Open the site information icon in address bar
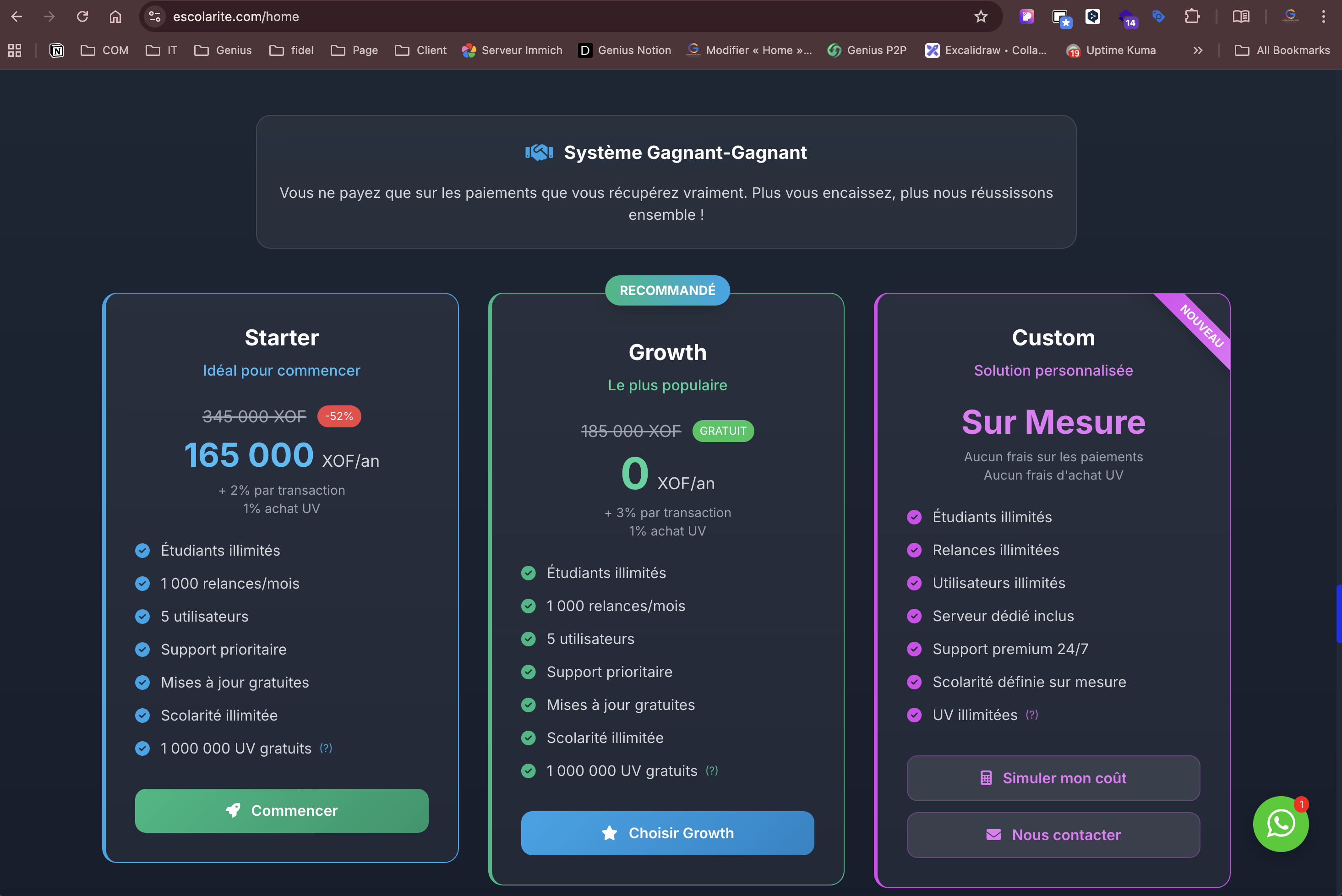The width and height of the screenshot is (1342, 896). pos(155,16)
